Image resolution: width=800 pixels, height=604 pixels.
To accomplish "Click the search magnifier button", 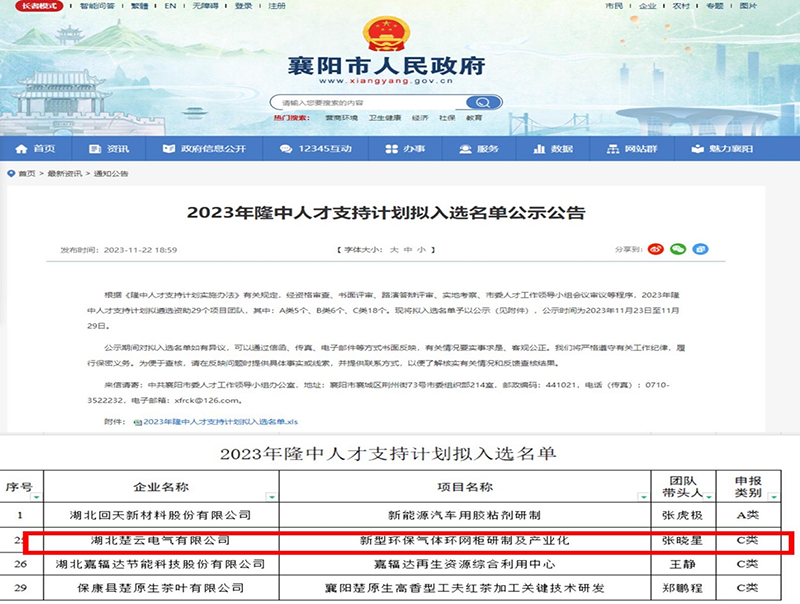I will click(x=483, y=102).
